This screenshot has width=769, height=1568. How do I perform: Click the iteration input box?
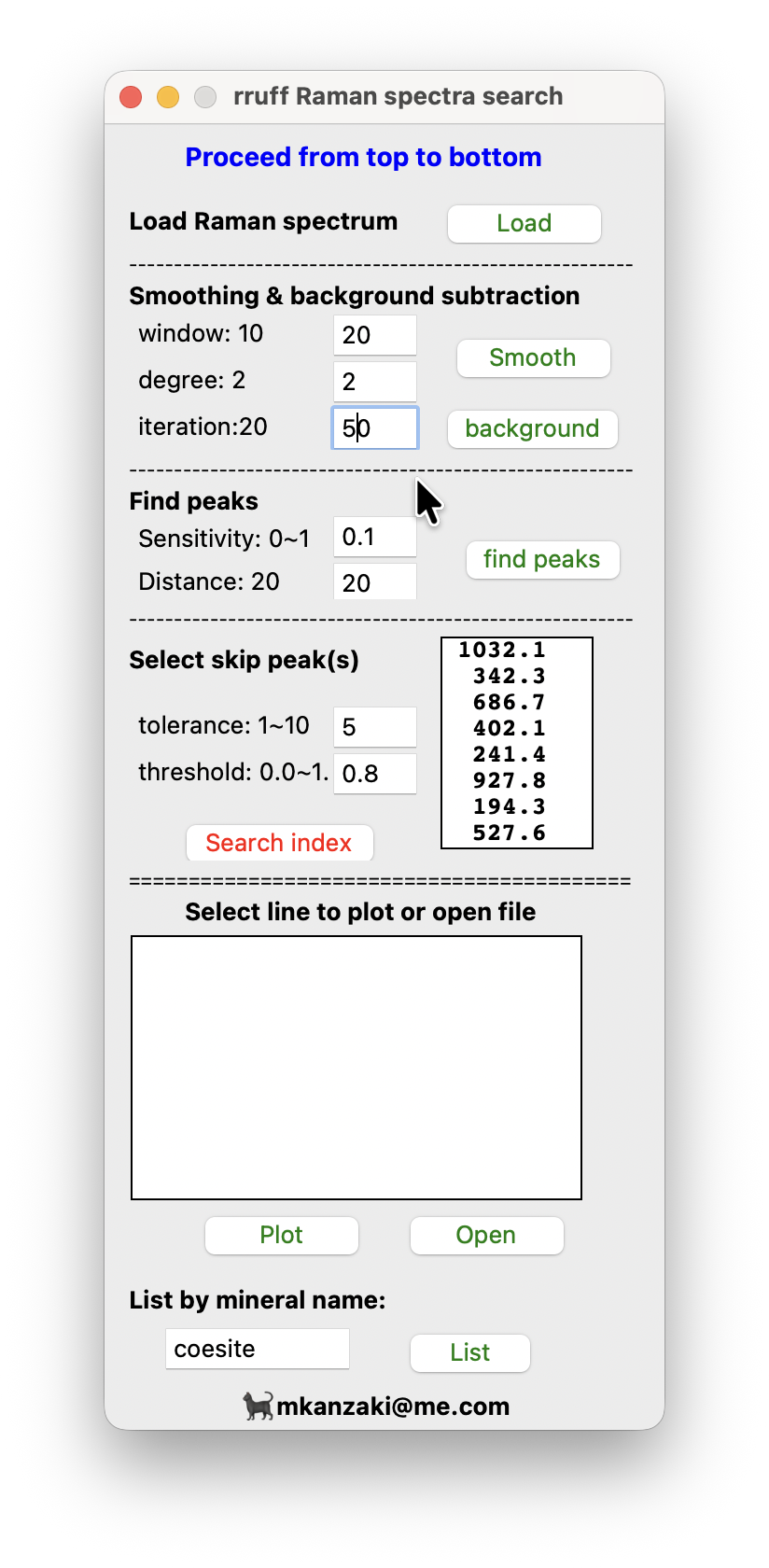pyautogui.click(x=374, y=428)
